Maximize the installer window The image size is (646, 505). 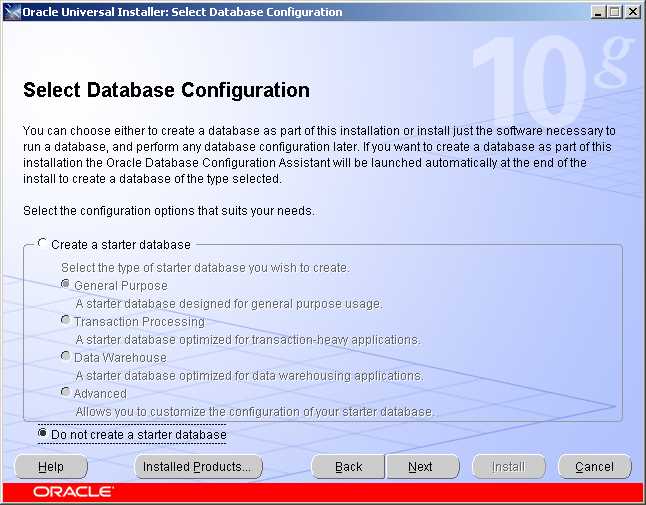click(615, 12)
